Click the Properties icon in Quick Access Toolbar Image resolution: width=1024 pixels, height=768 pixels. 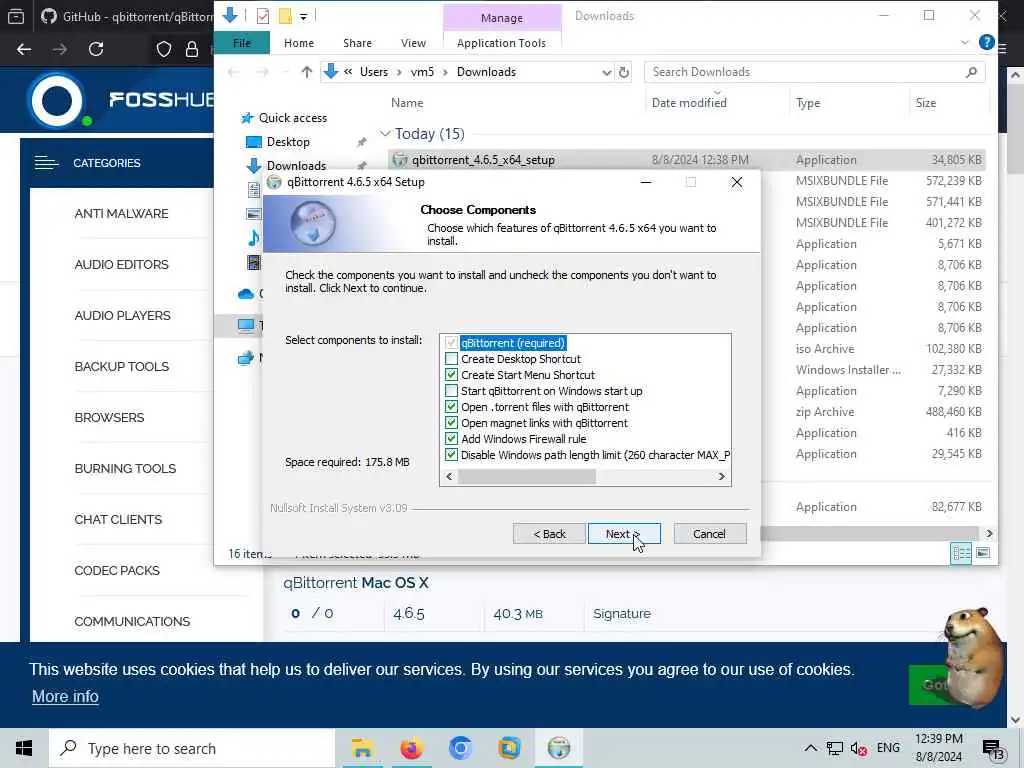pyautogui.click(x=263, y=16)
